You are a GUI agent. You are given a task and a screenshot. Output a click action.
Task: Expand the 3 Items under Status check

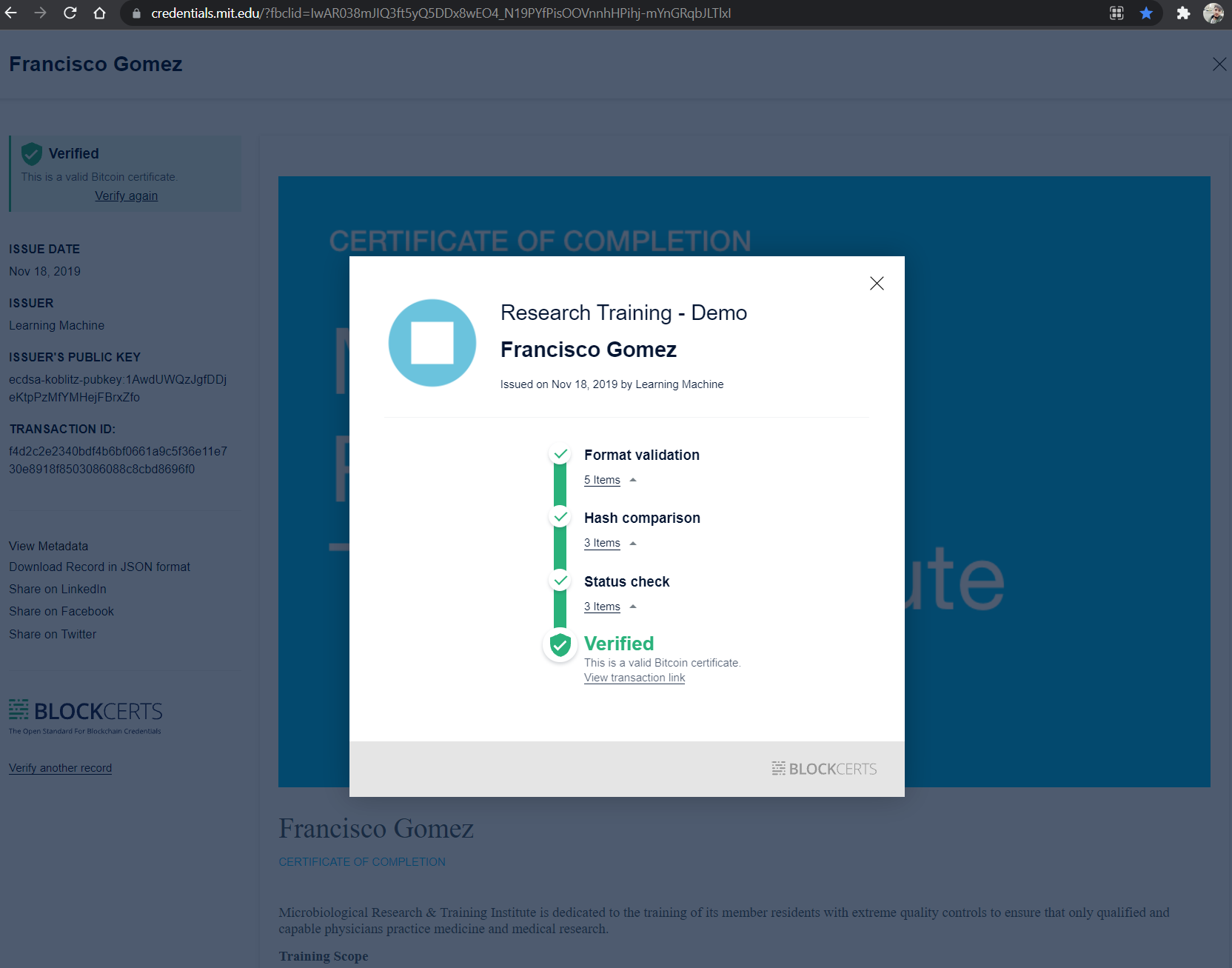tap(602, 607)
